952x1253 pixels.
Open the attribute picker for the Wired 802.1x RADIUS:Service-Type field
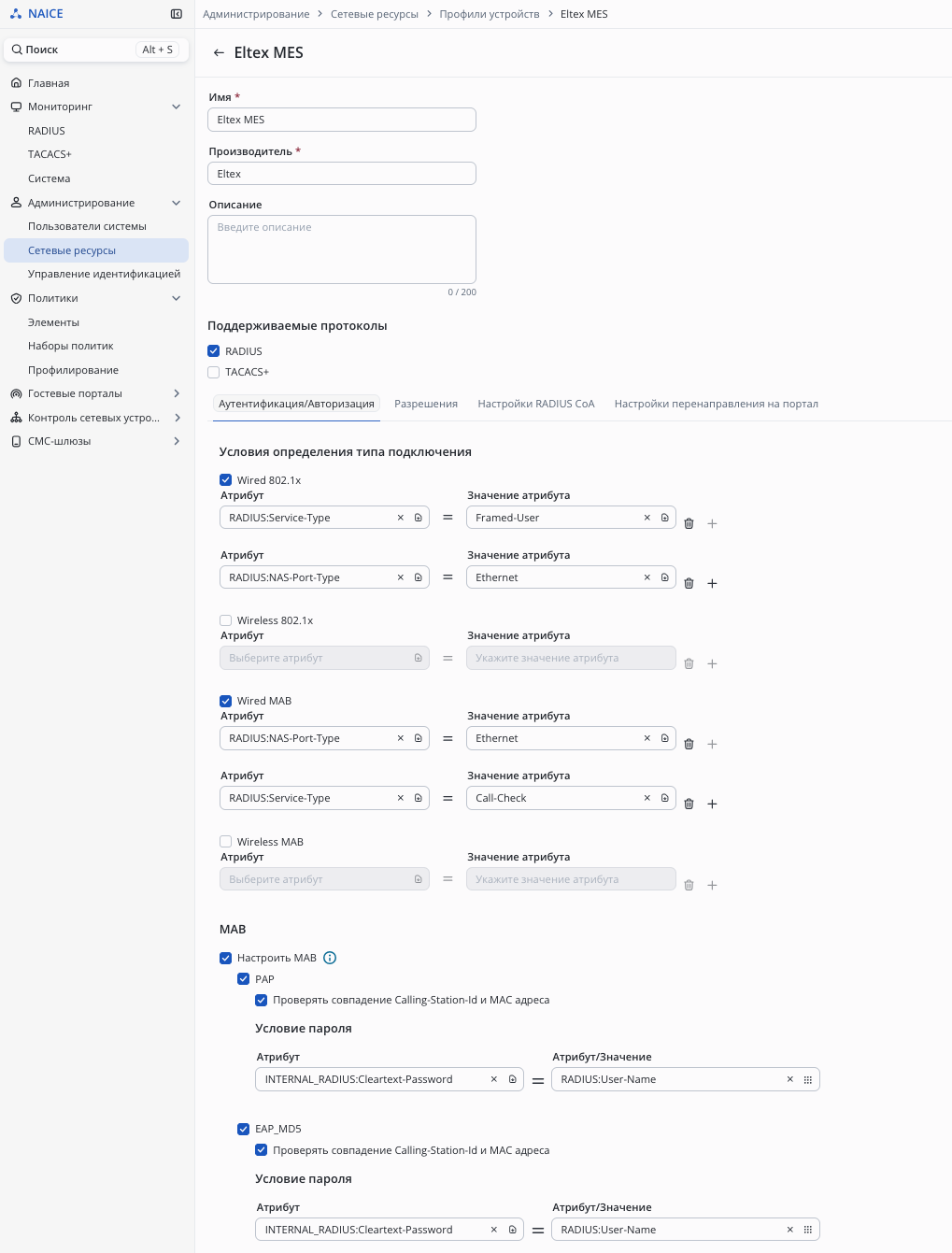point(419,518)
